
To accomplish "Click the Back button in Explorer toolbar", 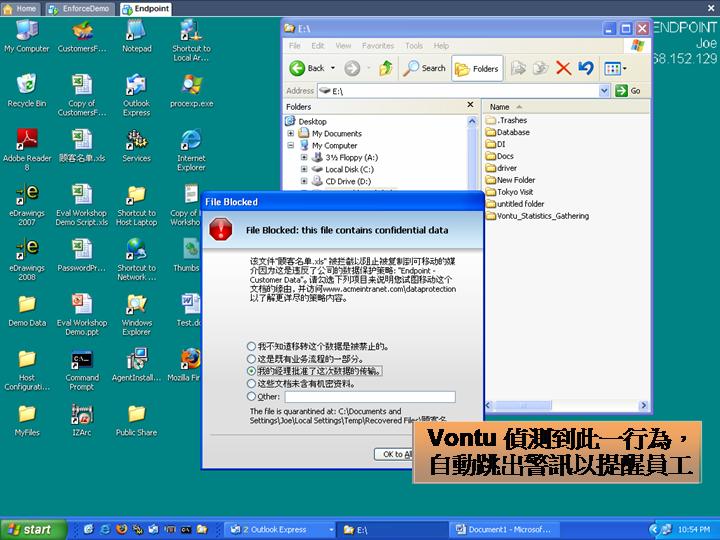I will [x=307, y=68].
